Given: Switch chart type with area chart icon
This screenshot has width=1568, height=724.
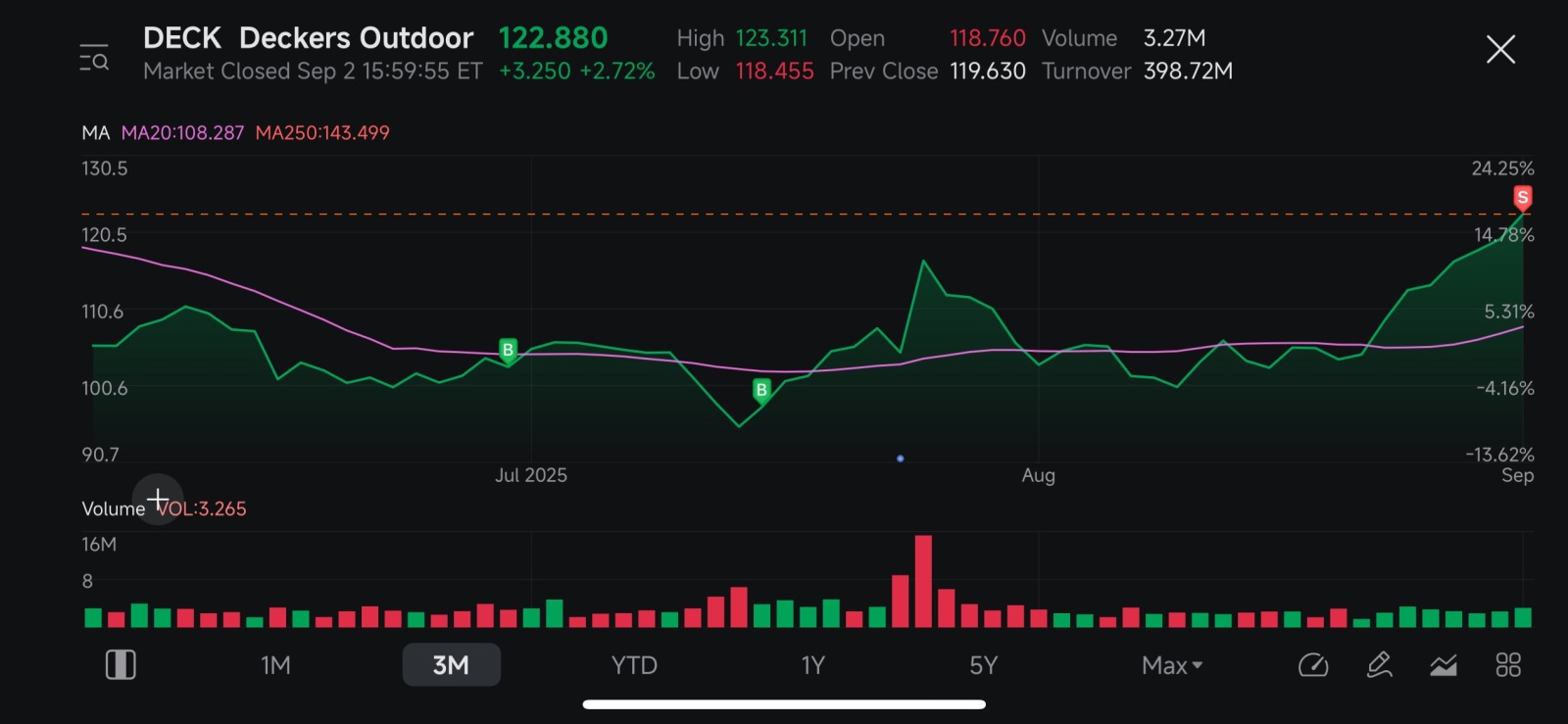Looking at the screenshot, I should [1443, 666].
